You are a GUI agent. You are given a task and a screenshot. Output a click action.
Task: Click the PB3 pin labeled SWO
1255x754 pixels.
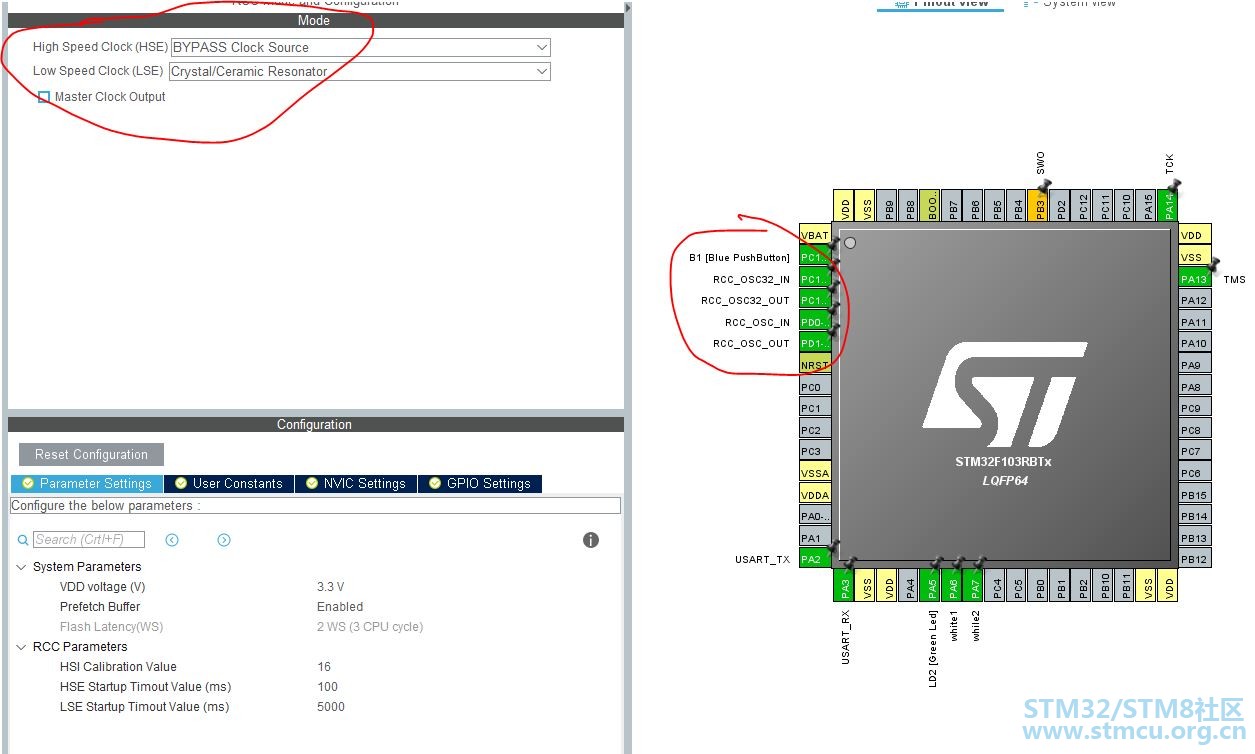1040,206
